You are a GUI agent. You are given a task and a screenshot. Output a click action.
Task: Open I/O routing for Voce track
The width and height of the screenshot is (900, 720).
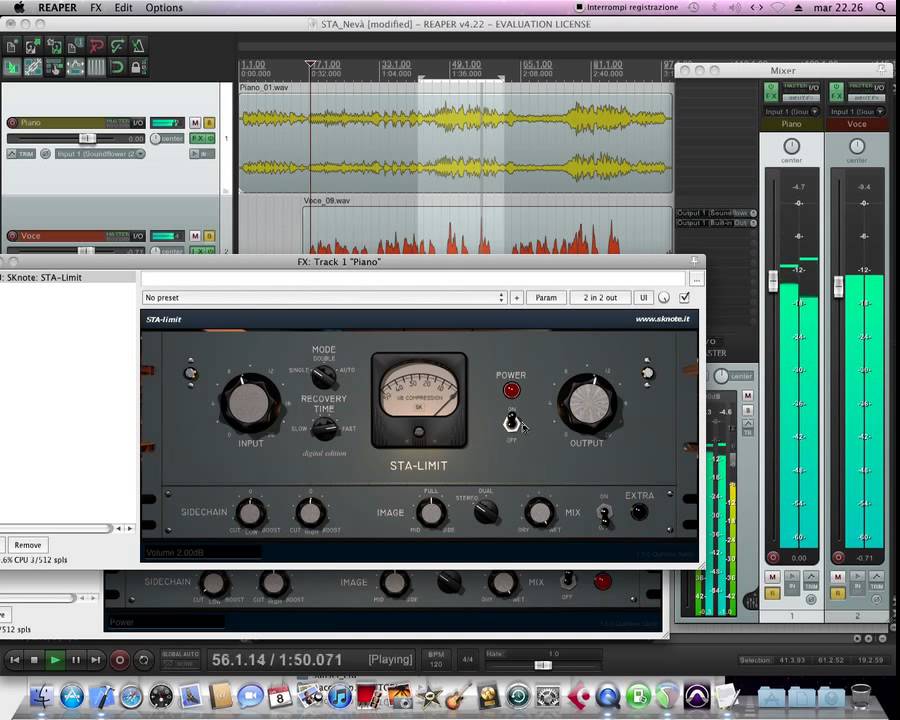click(x=138, y=235)
